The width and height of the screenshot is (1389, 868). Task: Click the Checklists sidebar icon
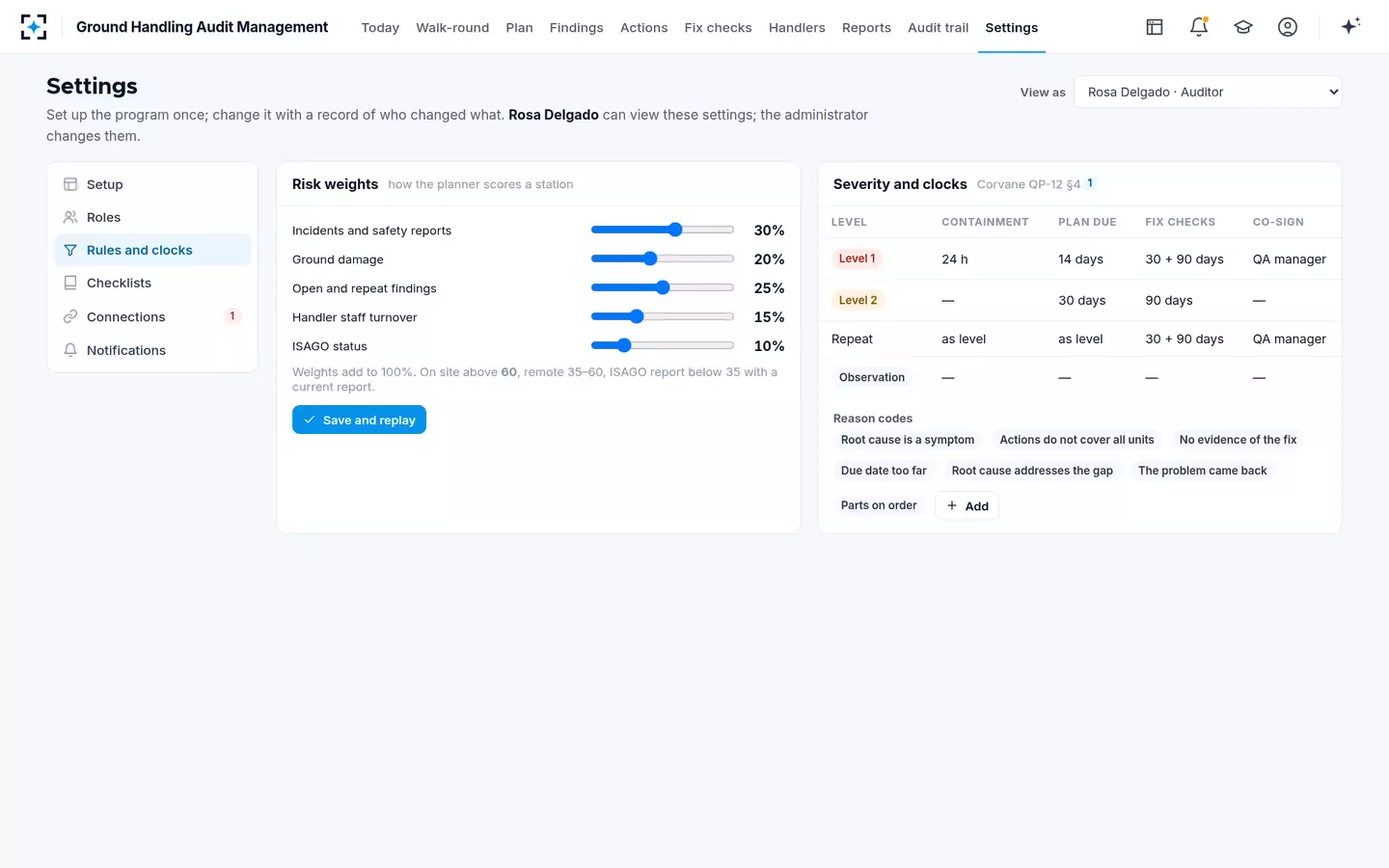point(70,283)
